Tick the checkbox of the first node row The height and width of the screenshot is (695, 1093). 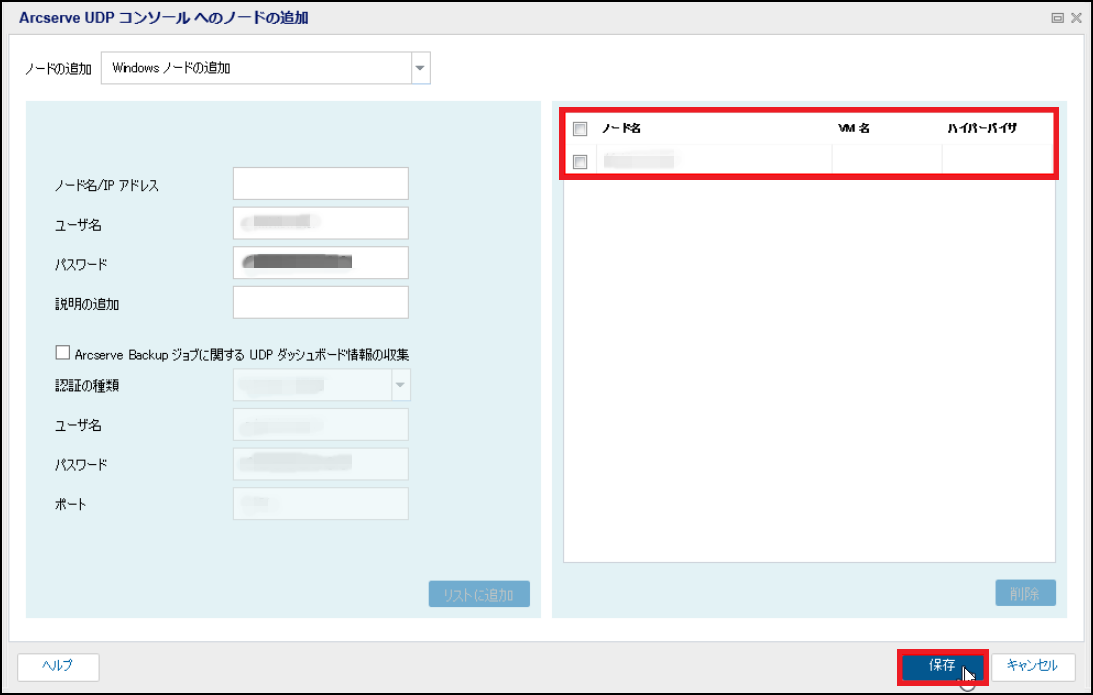(580, 162)
